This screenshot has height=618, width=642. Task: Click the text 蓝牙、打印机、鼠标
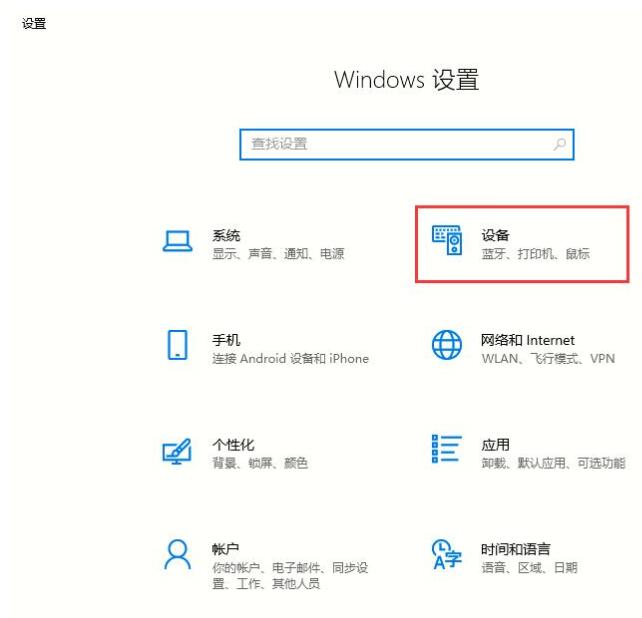coord(536,254)
